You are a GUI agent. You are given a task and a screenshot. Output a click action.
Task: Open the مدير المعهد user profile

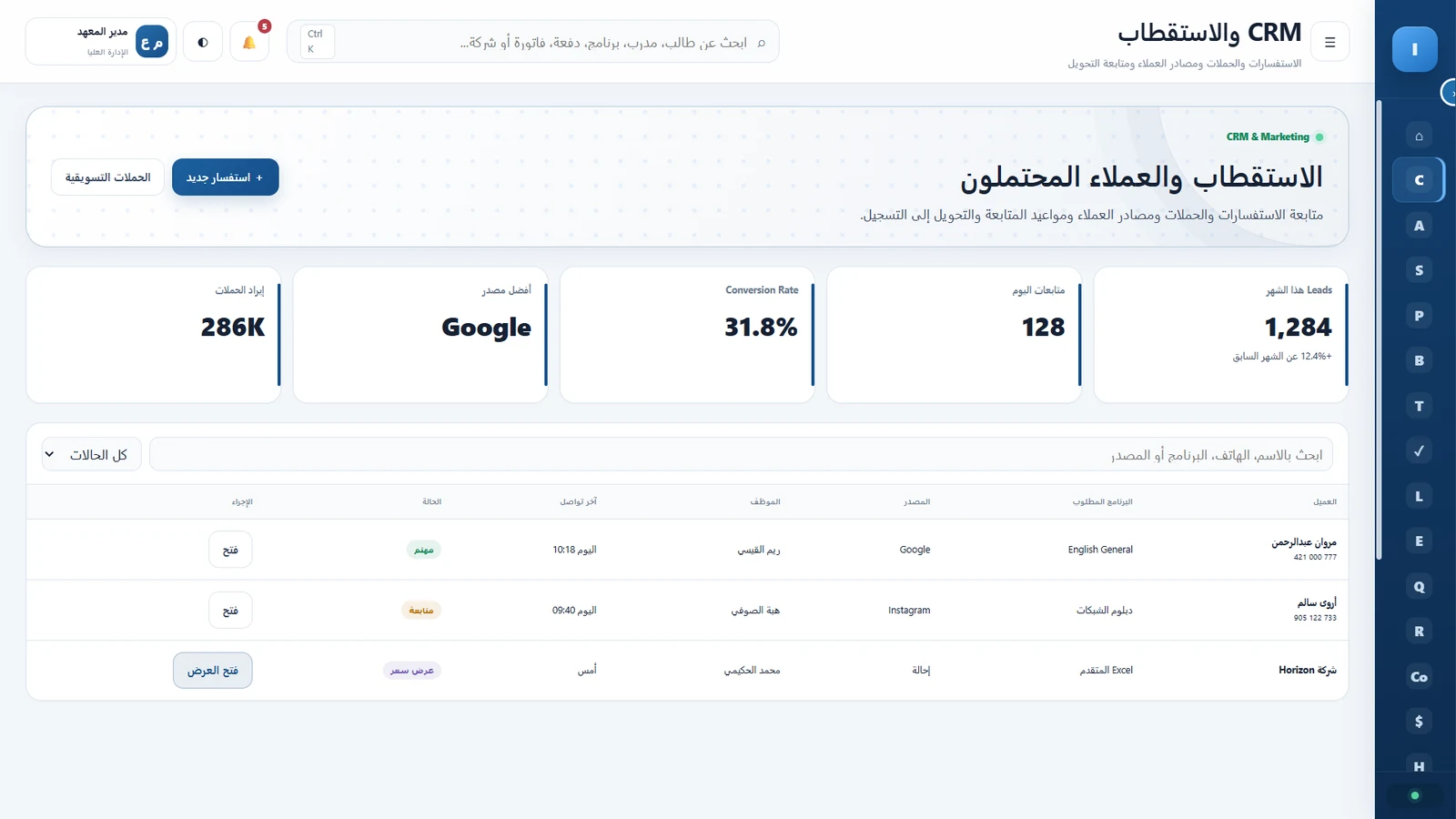[101, 42]
